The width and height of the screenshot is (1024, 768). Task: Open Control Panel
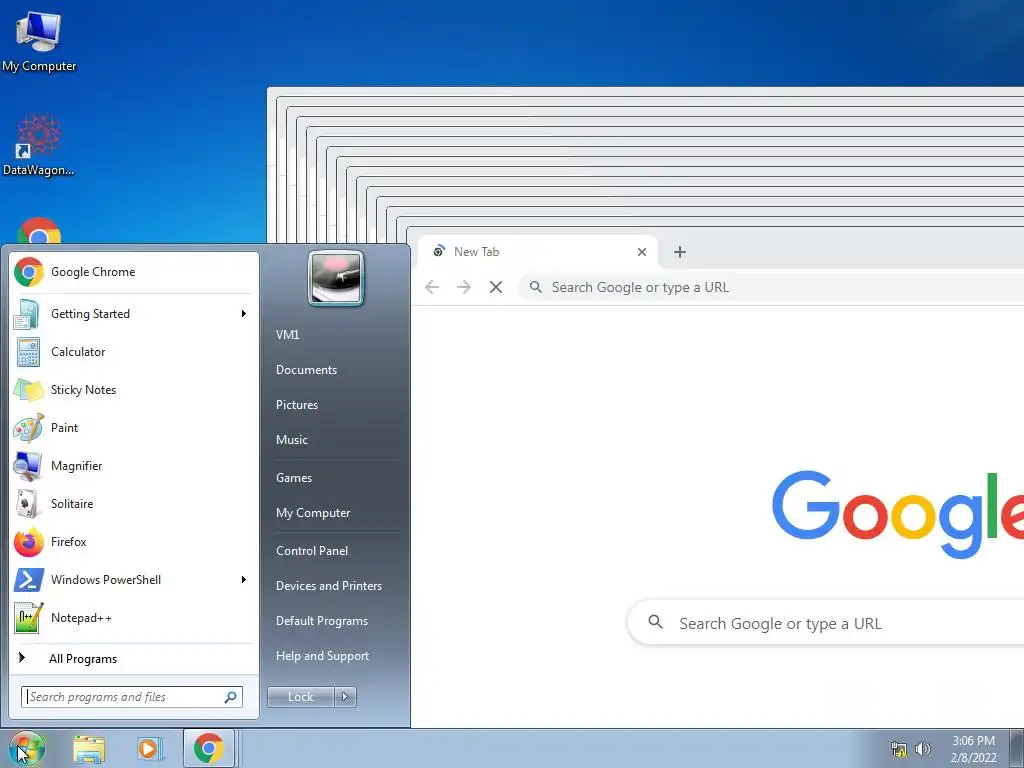312,551
